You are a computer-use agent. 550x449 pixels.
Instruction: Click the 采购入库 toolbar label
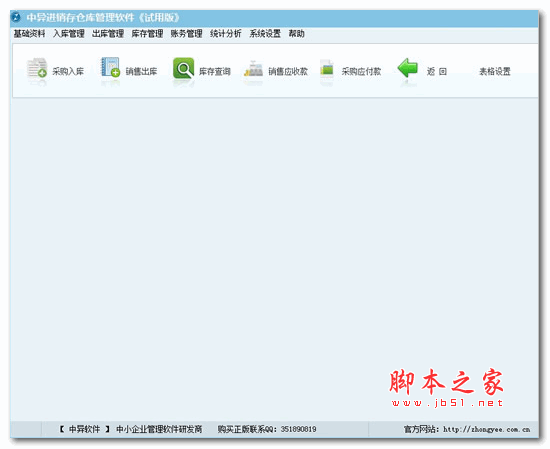[68, 72]
